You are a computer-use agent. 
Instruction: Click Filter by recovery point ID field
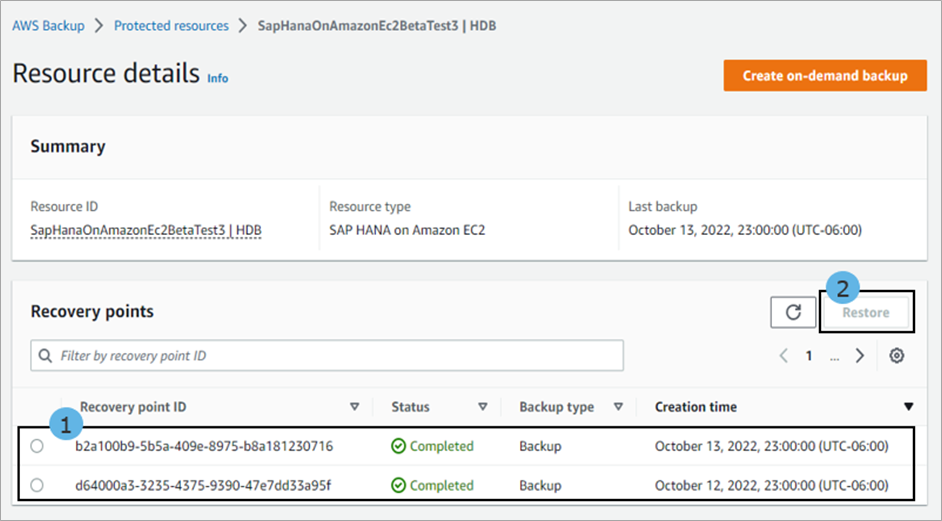pyautogui.click(x=327, y=356)
